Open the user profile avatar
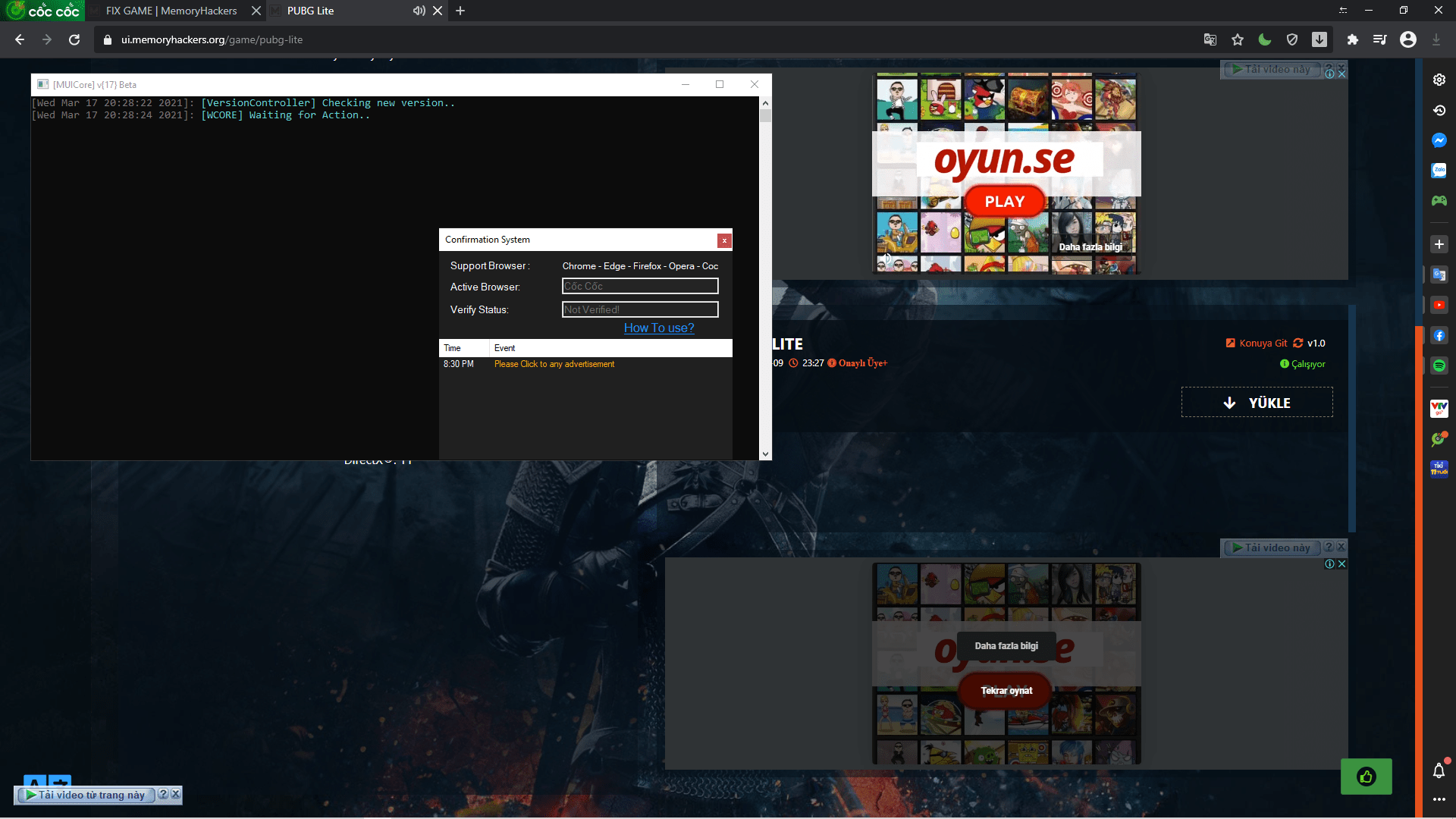 [1408, 39]
